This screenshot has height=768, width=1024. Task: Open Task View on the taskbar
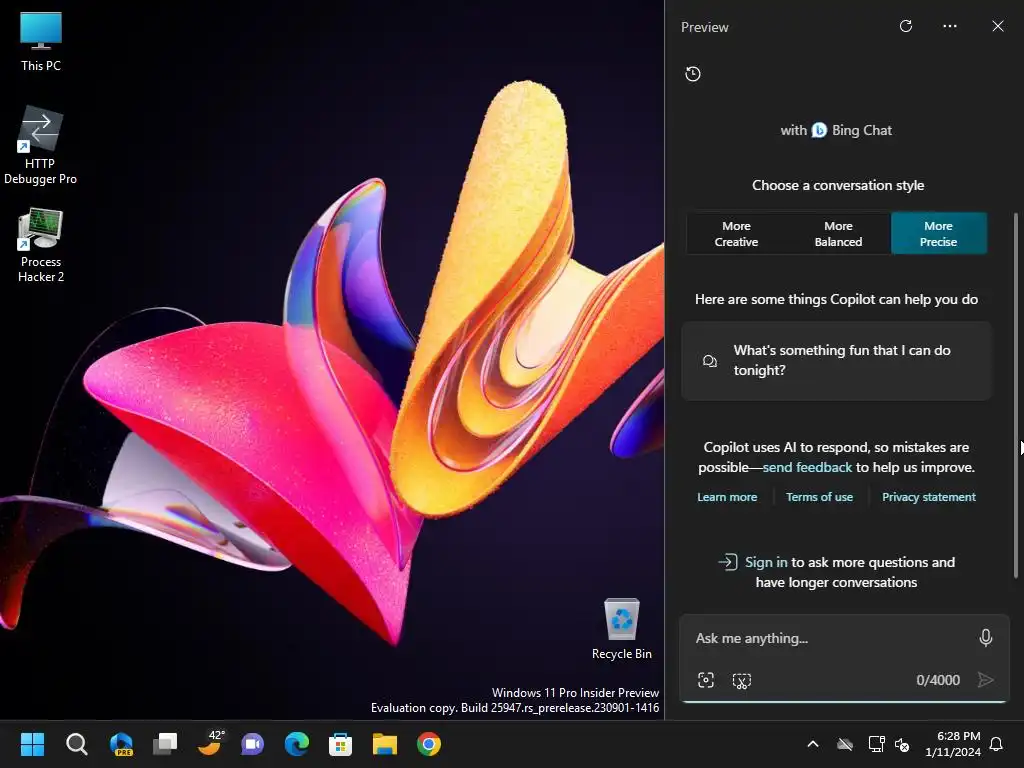point(165,744)
